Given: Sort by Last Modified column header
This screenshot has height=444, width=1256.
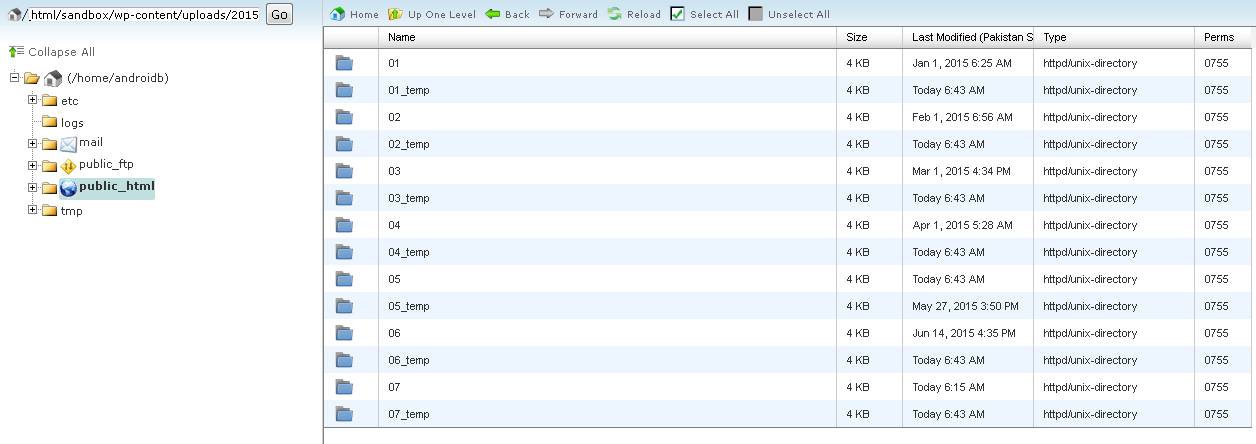Looking at the screenshot, I should (968, 37).
